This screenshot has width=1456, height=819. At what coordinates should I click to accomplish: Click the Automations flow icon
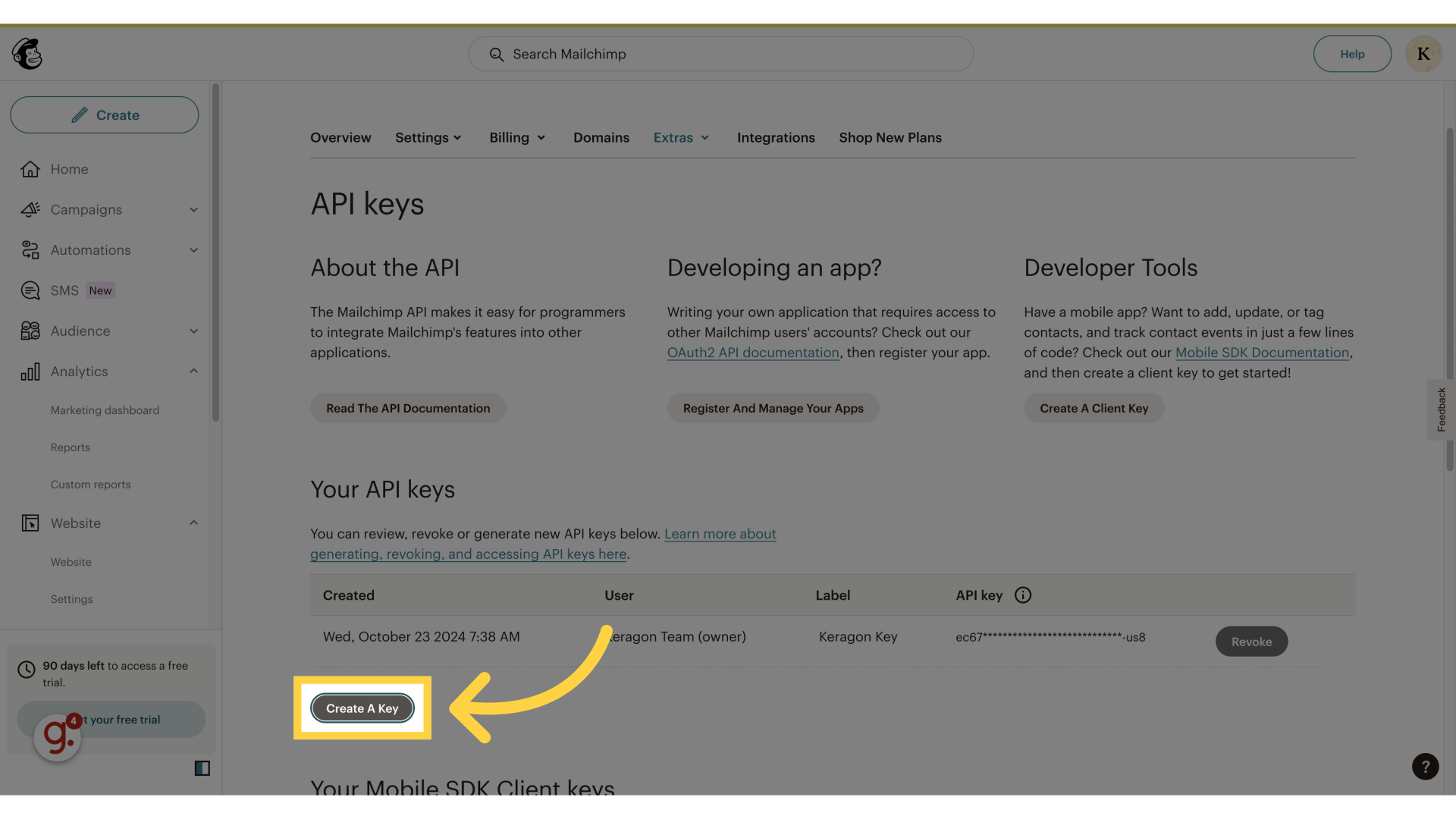point(30,250)
